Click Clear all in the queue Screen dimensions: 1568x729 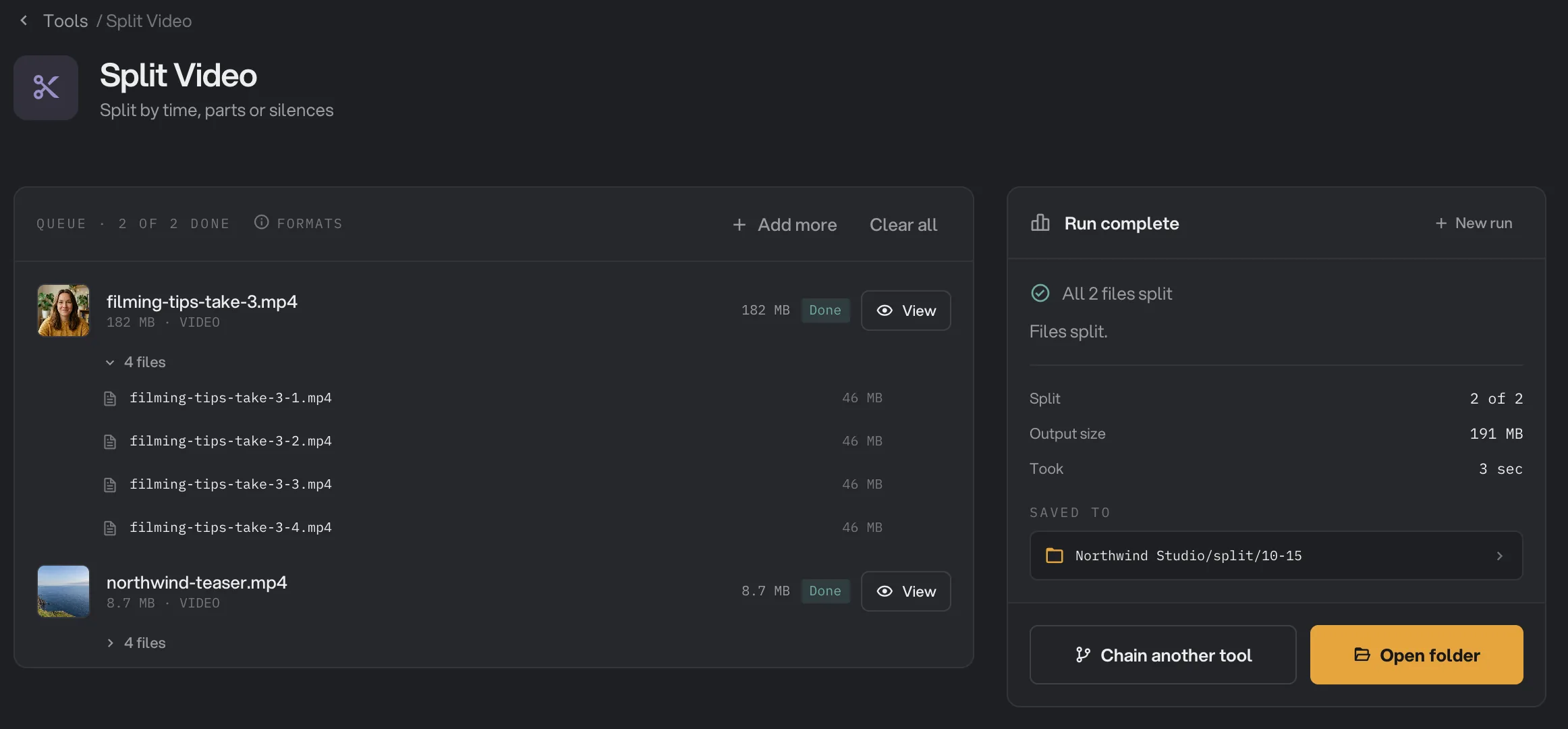coord(903,225)
